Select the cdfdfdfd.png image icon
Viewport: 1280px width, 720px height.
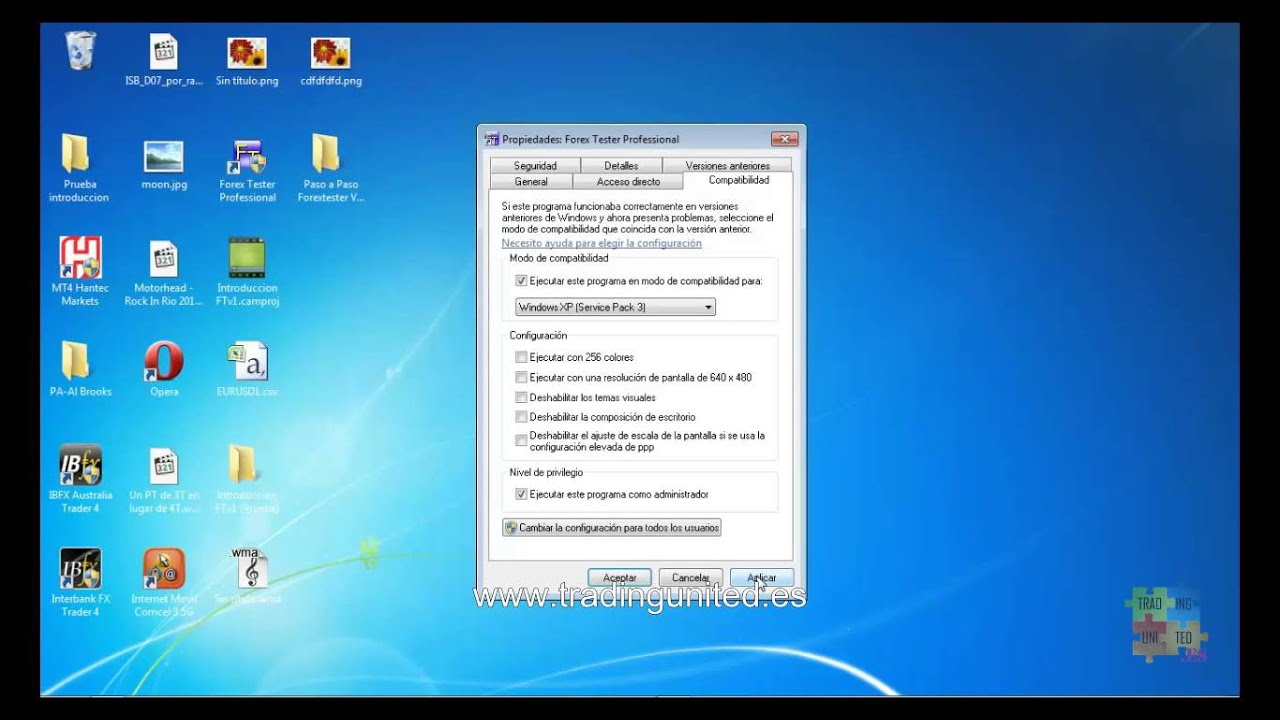(x=331, y=52)
